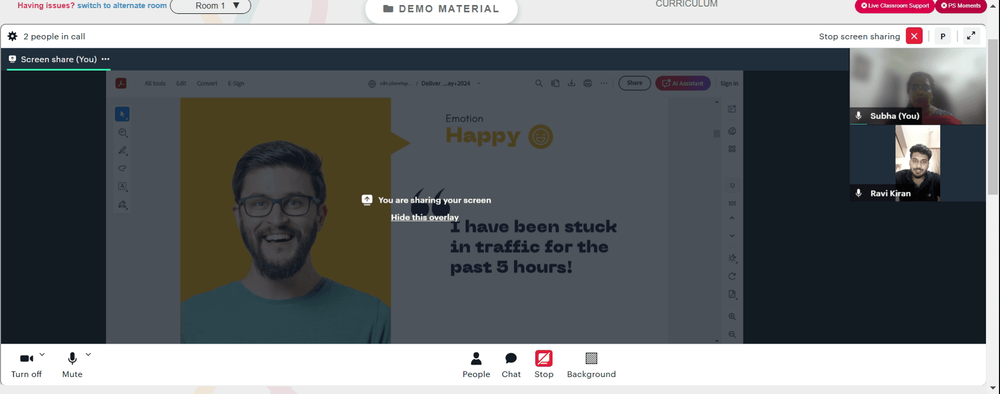Click the PDF vertical scrollbar thumb
This screenshot has width=1000, height=394.
point(717,133)
